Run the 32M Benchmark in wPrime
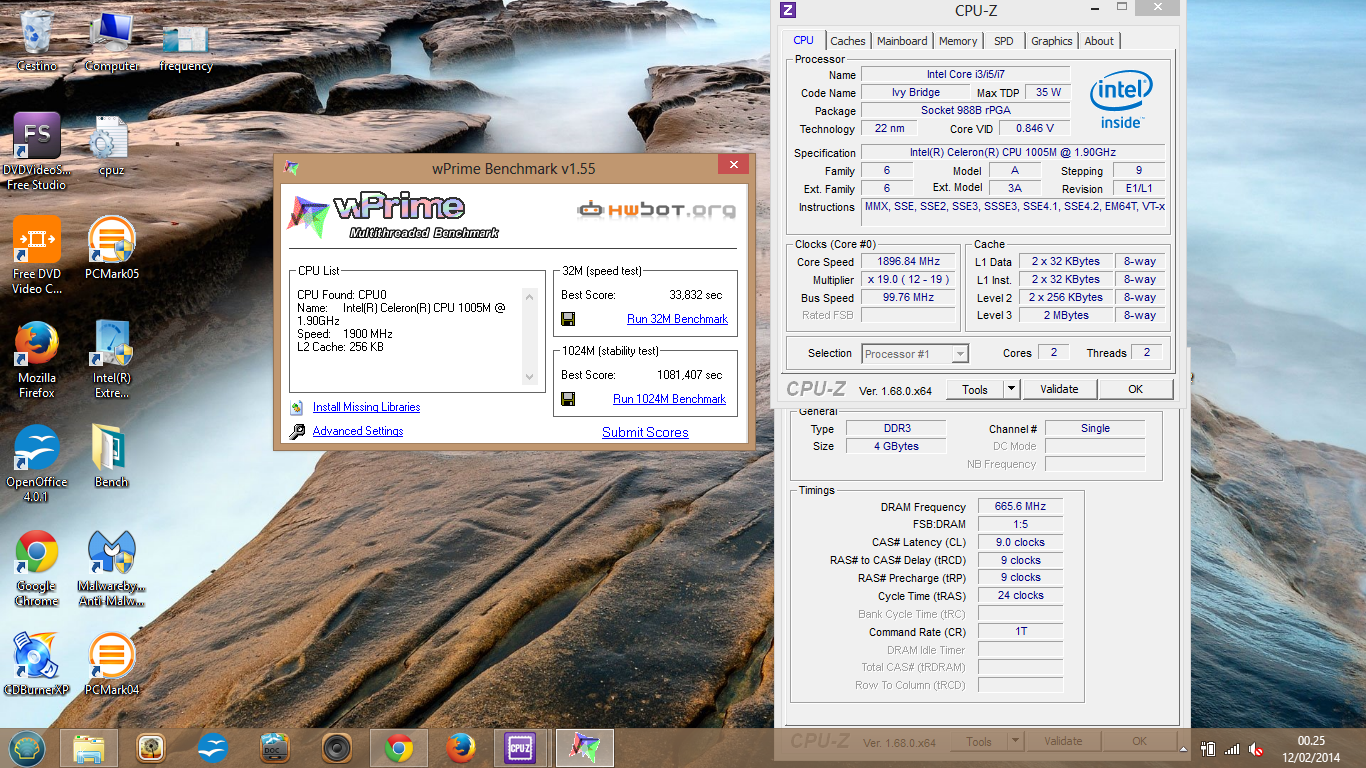The width and height of the screenshot is (1366, 768). click(x=677, y=319)
